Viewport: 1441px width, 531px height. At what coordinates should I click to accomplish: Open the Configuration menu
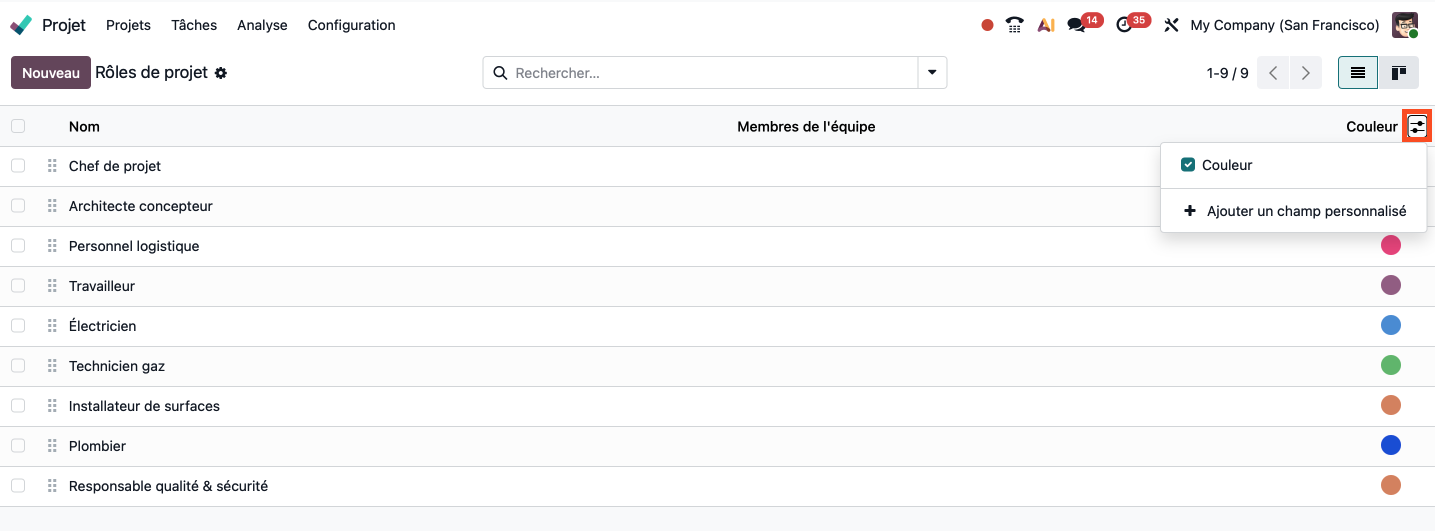351,25
